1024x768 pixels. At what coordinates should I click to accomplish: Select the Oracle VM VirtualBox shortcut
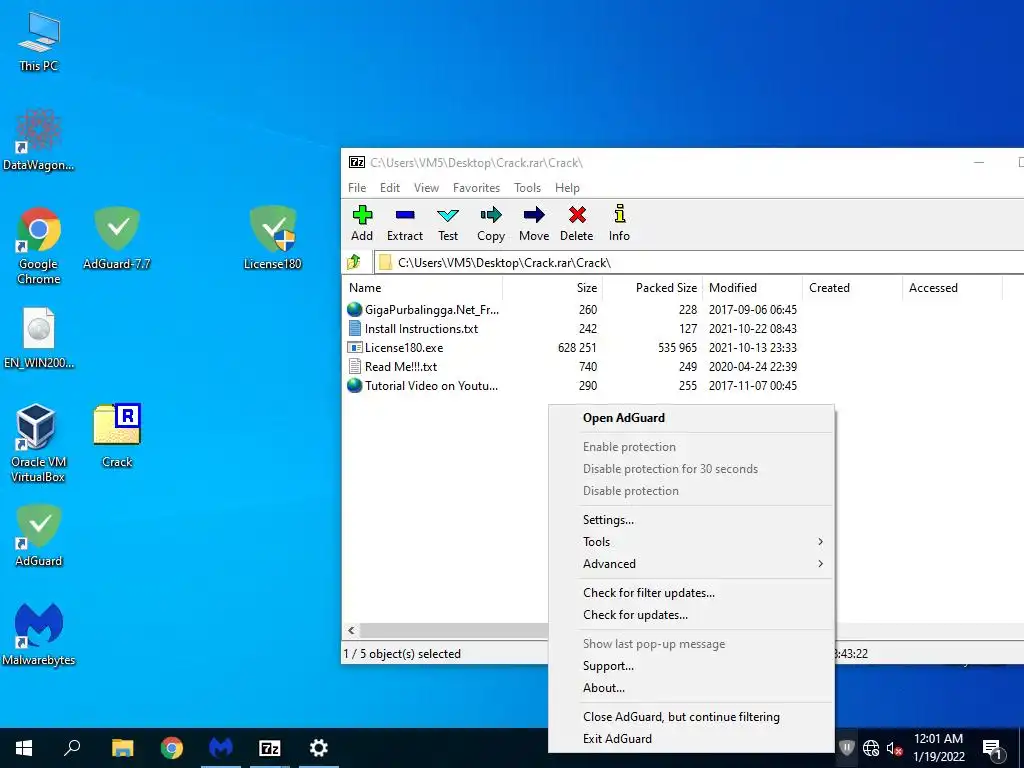point(39,443)
